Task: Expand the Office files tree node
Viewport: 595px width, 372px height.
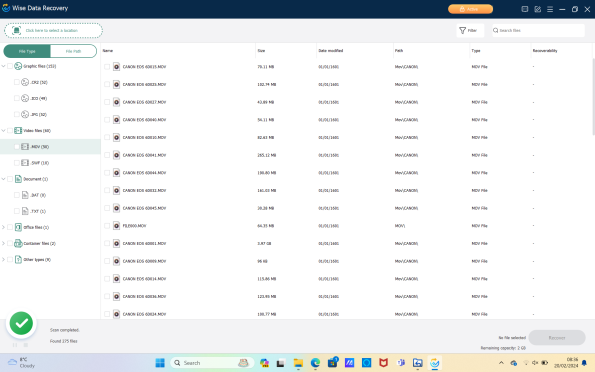Action: click(3, 227)
